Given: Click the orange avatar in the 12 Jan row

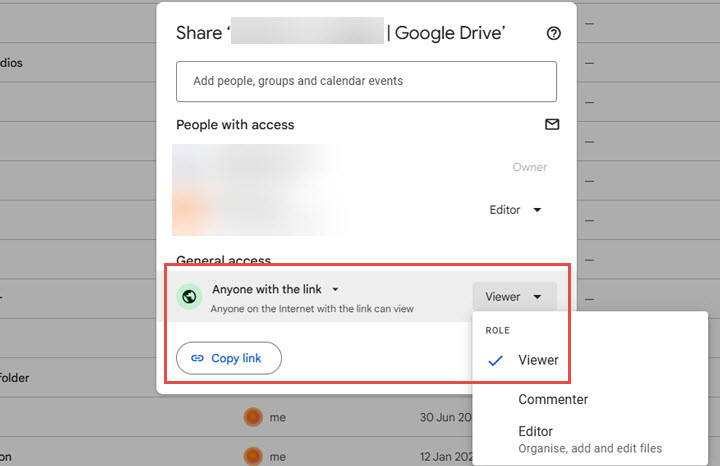Looking at the screenshot, I should (x=254, y=455).
